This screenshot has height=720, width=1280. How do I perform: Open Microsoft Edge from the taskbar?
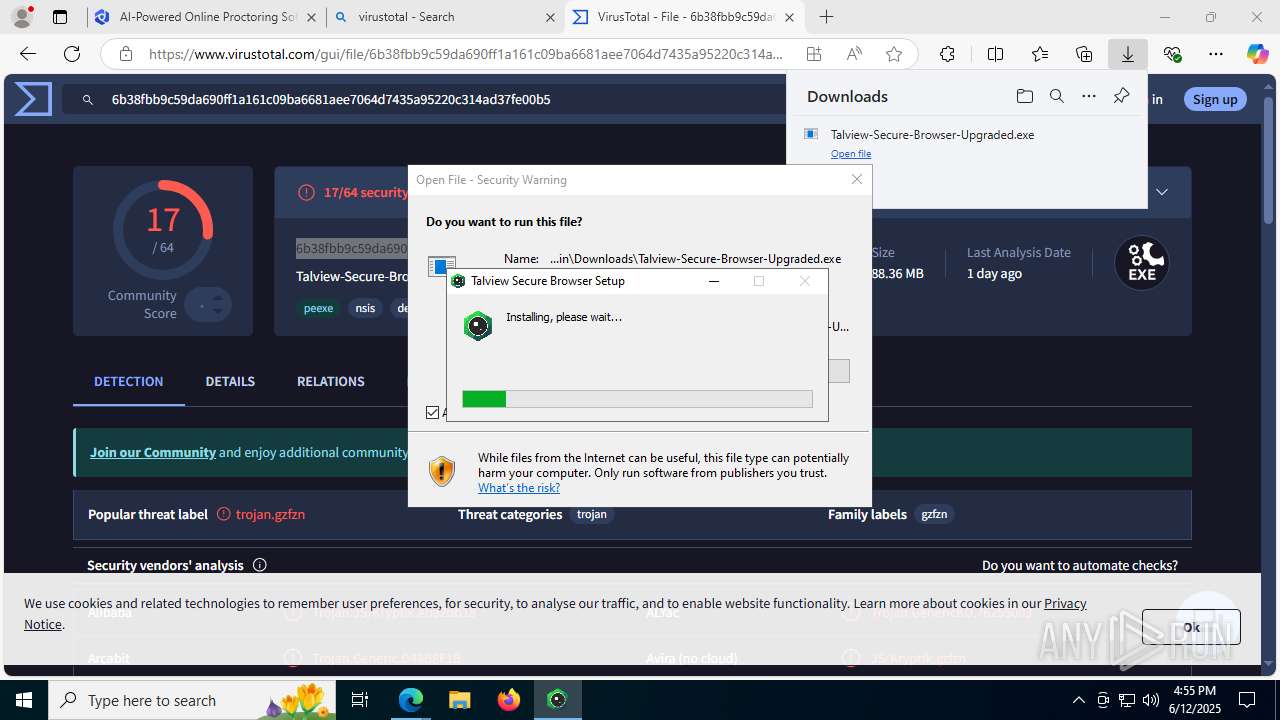click(411, 700)
